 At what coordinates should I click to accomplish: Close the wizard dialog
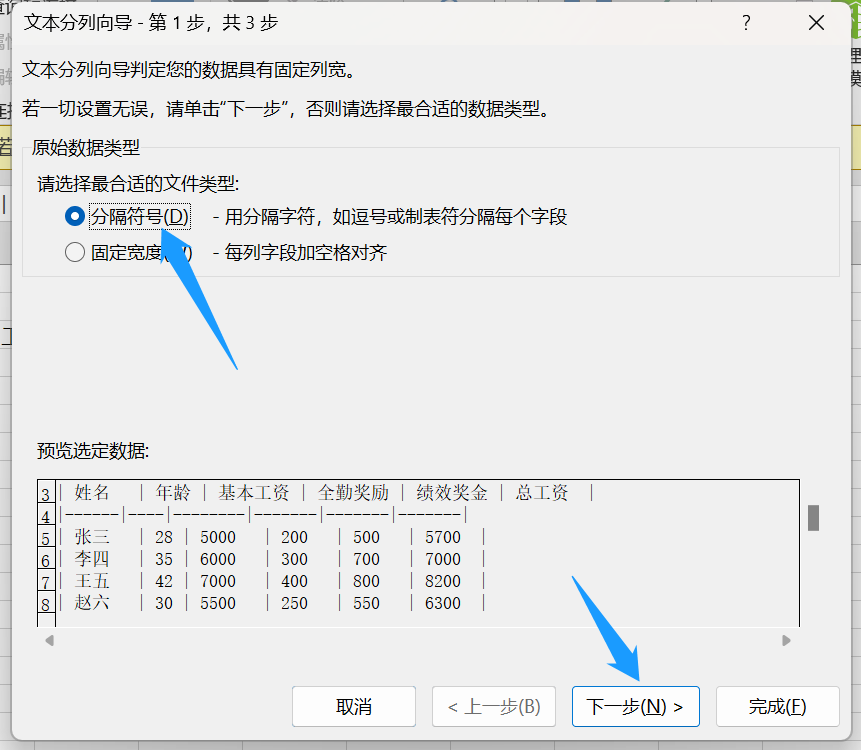coord(816,22)
